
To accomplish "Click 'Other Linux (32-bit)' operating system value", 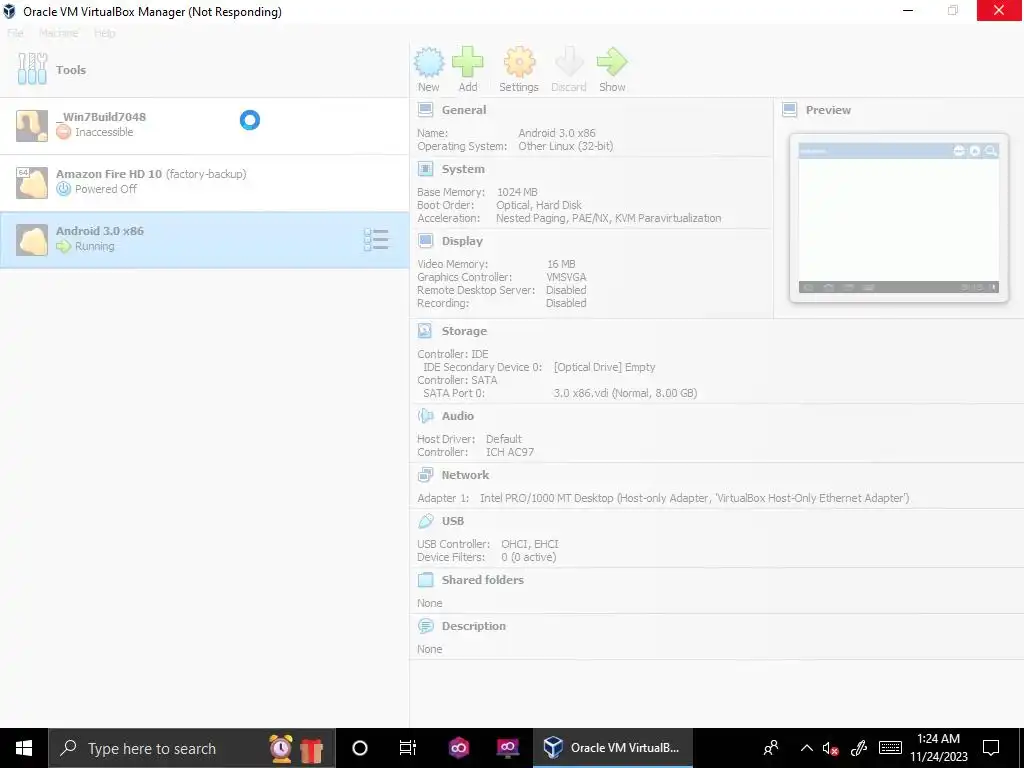I will pyautogui.click(x=566, y=146).
